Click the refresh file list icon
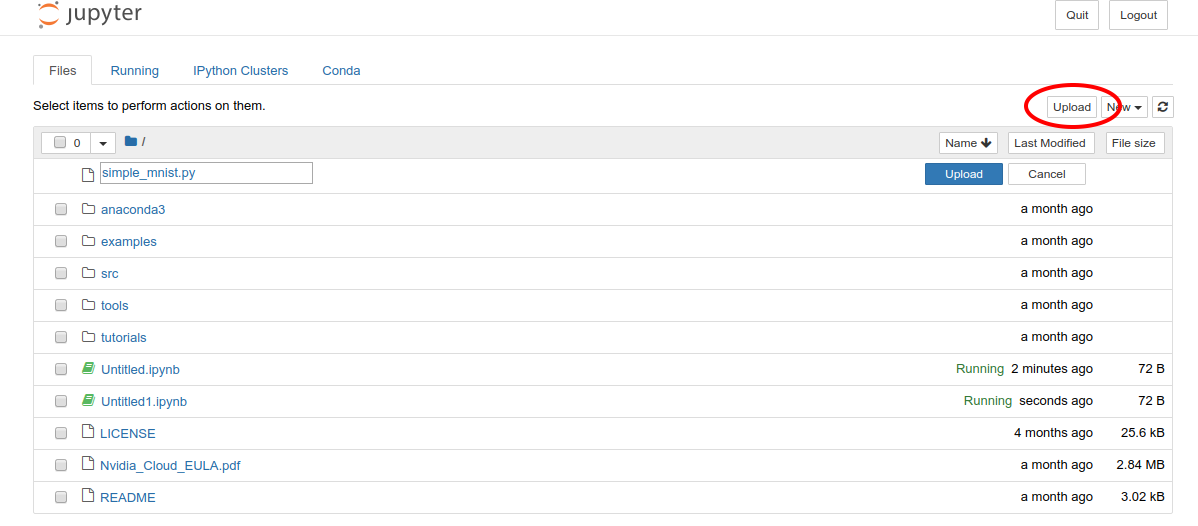The height and width of the screenshot is (526, 1198). [1162, 107]
